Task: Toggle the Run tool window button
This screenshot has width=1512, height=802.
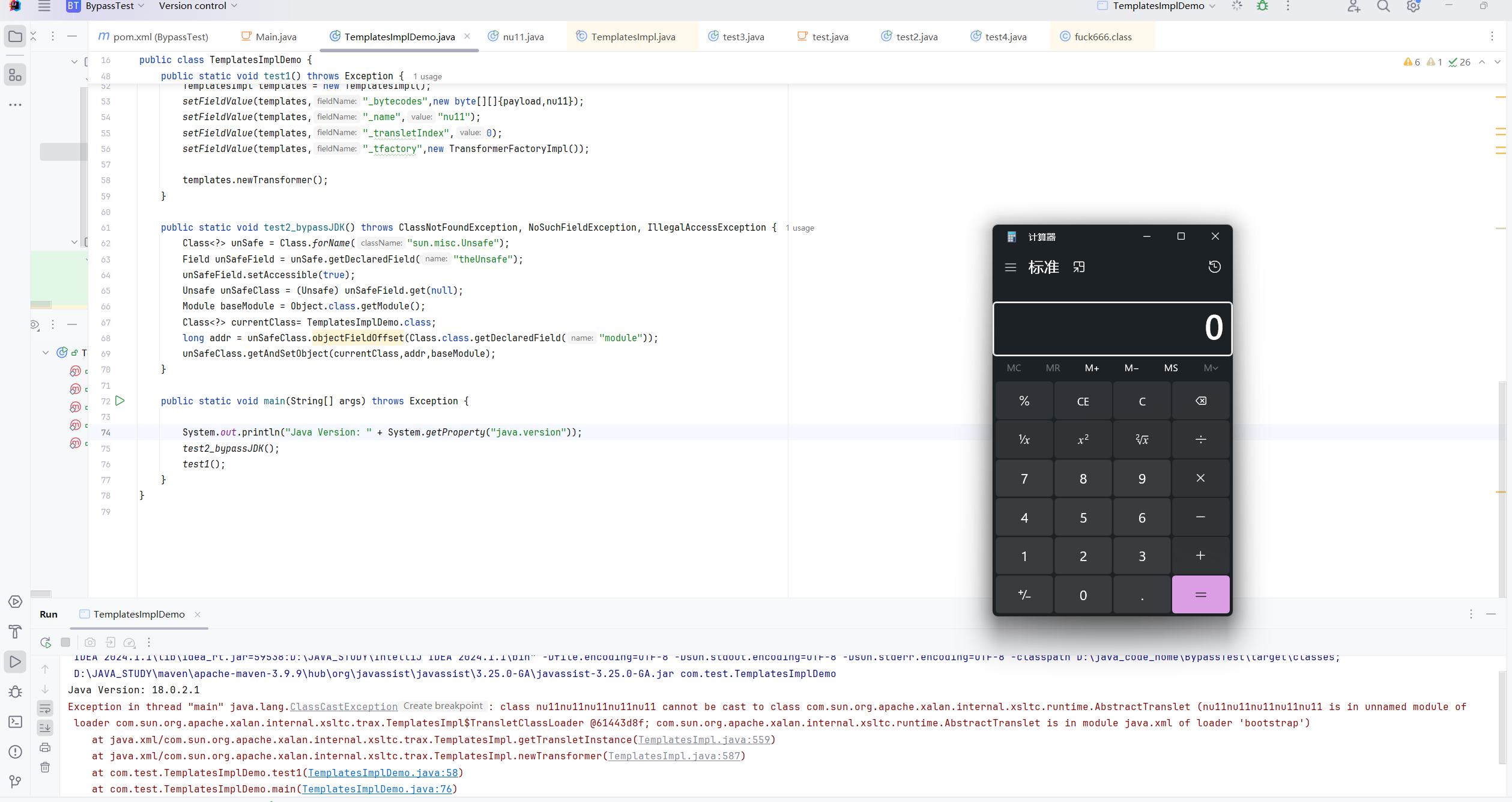Action: tap(15, 662)
